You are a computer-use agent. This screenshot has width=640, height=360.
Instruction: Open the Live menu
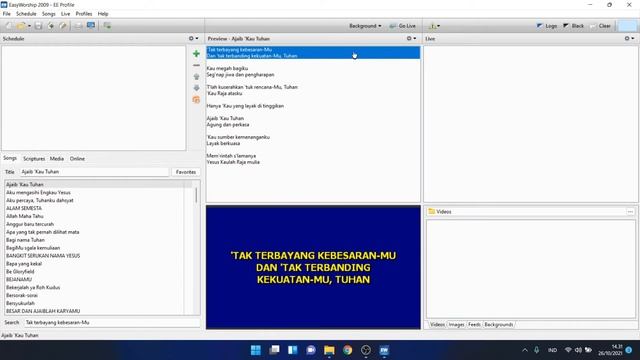point(65,13)
